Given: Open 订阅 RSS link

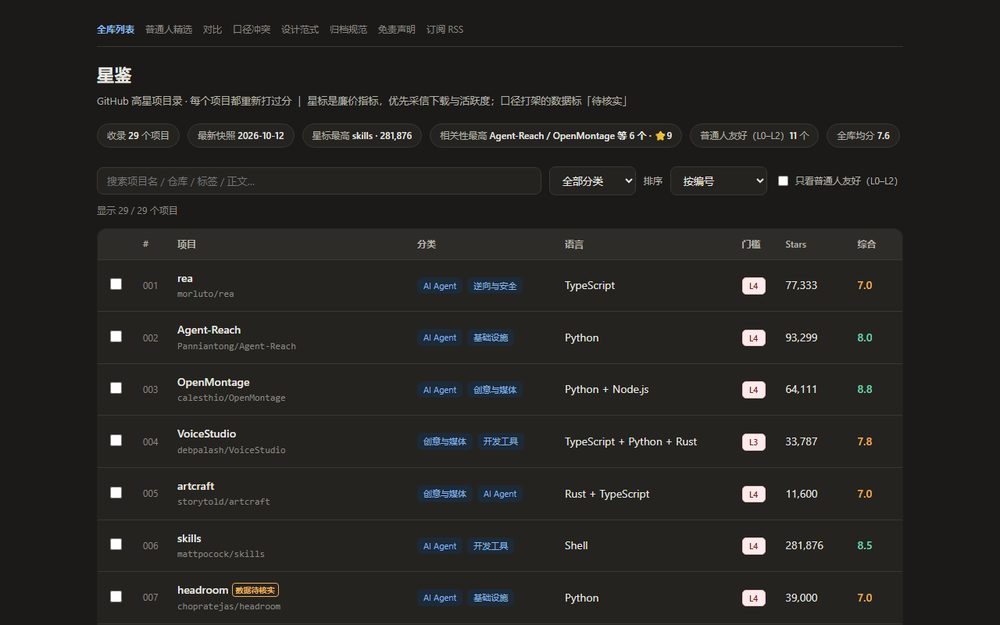Looking at the screenshot, I should [x=445, y=29].
